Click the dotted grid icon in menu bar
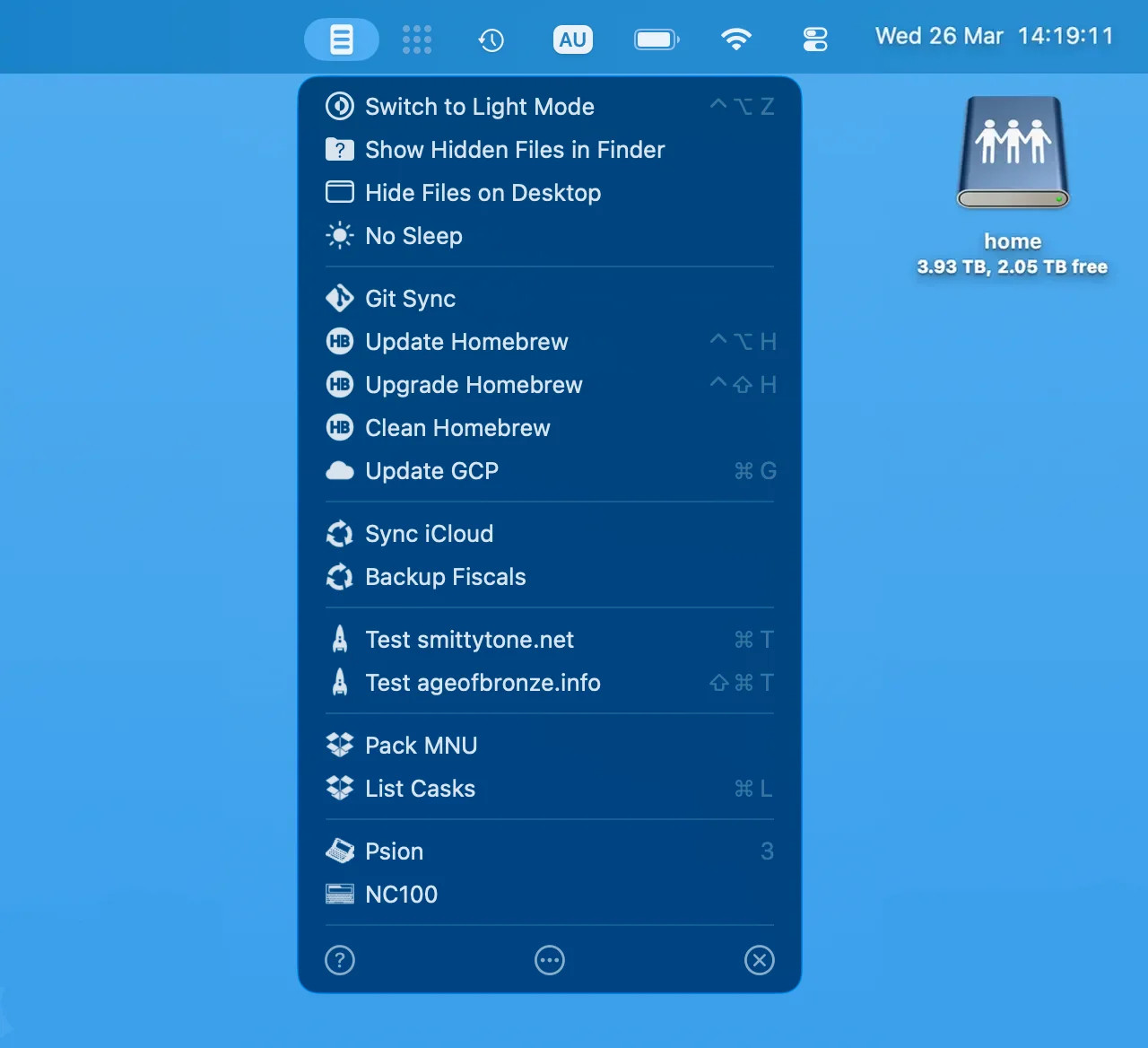 pos(417,39)
